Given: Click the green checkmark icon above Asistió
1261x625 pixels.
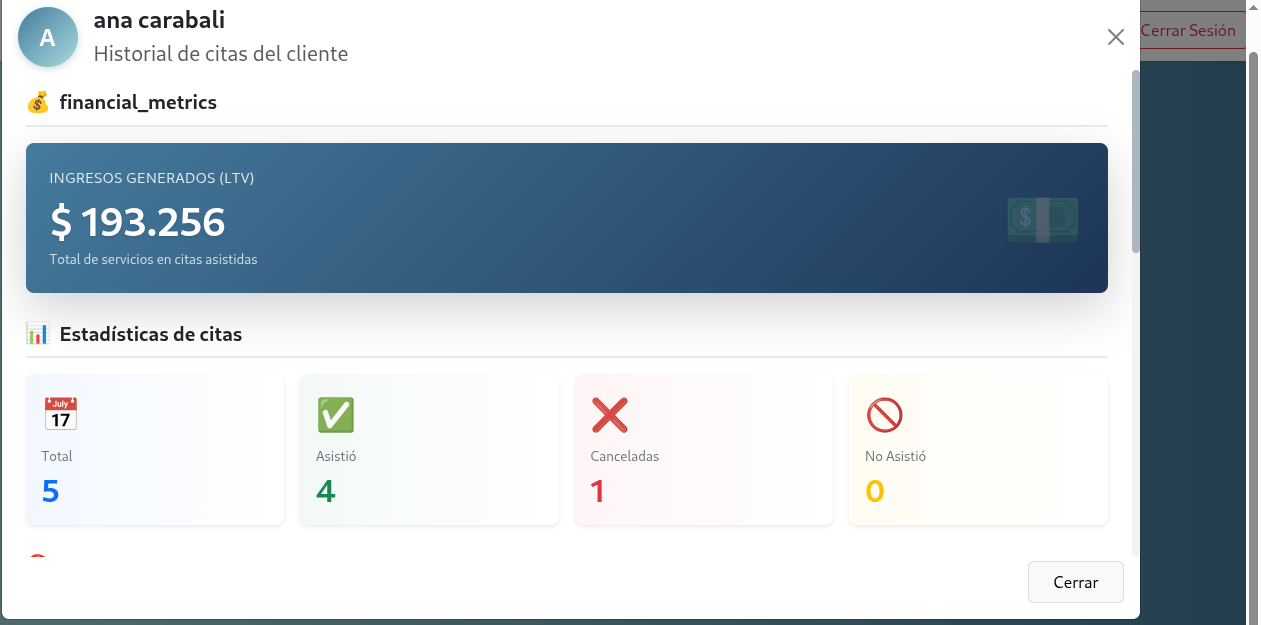Looking at the screenshot, I should click(x=336, y=414).
